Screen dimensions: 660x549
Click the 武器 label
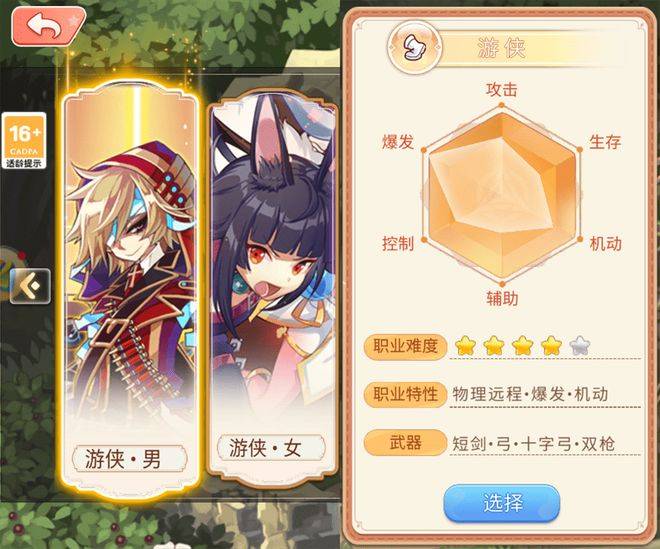pyautogui.click(x=405, y=442)
